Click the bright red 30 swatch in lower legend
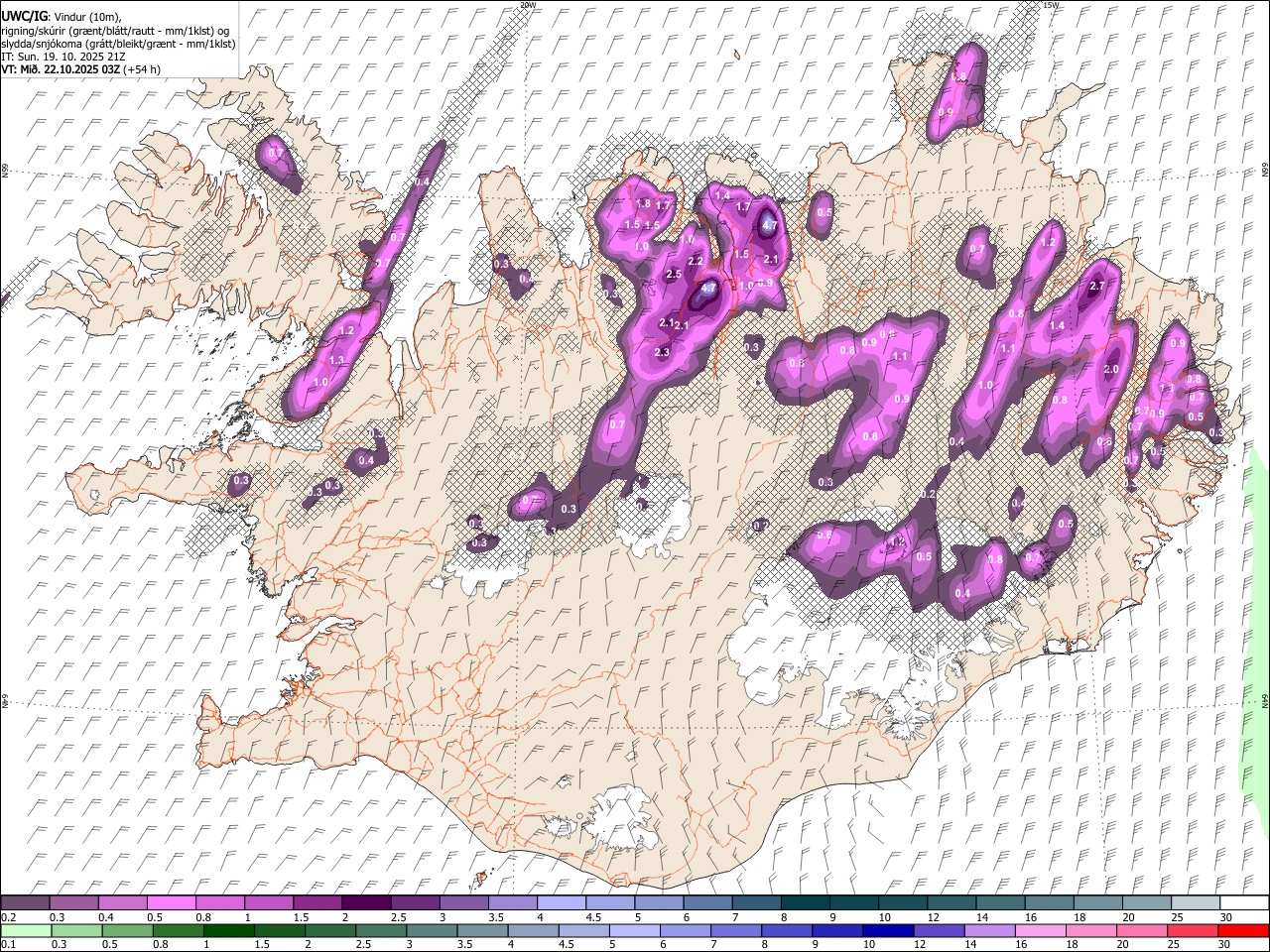Screen dimensions: 1270x952 pyautogui.click(x=1244, y=930)
